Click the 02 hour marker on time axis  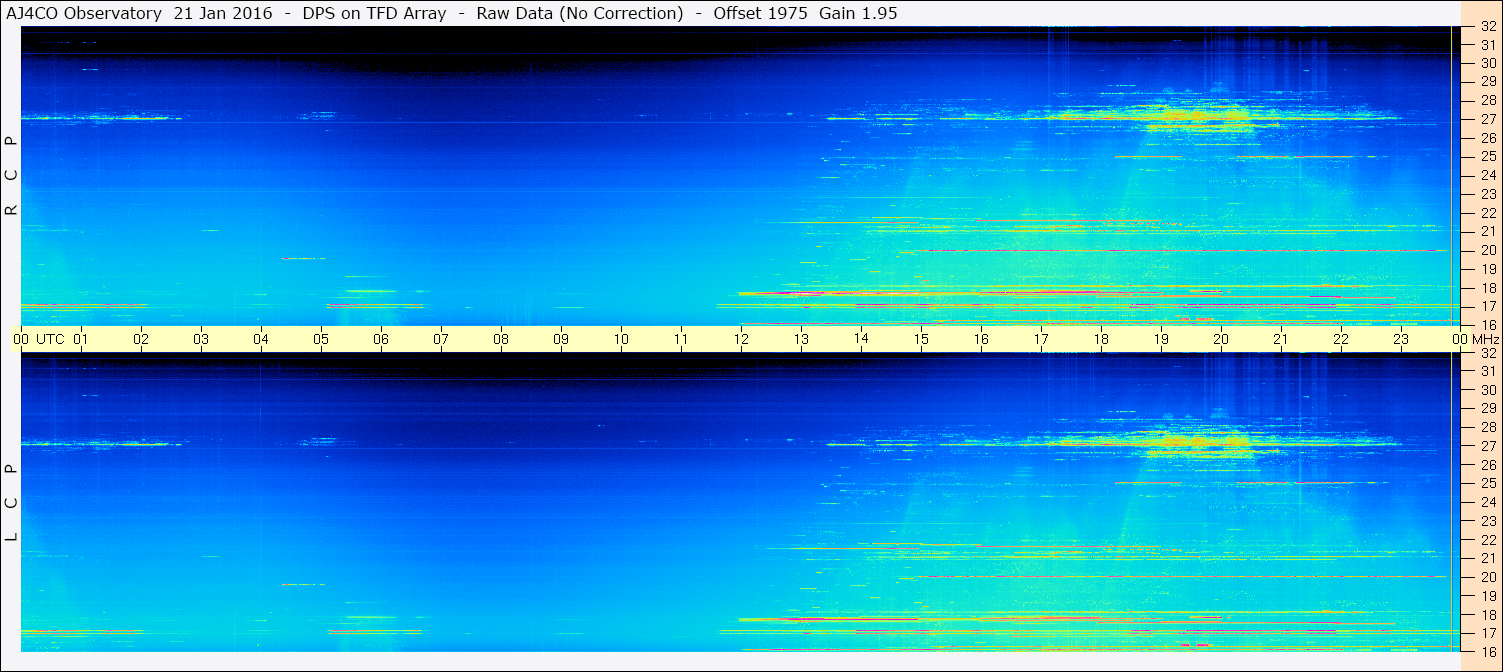tap(141, 339)
